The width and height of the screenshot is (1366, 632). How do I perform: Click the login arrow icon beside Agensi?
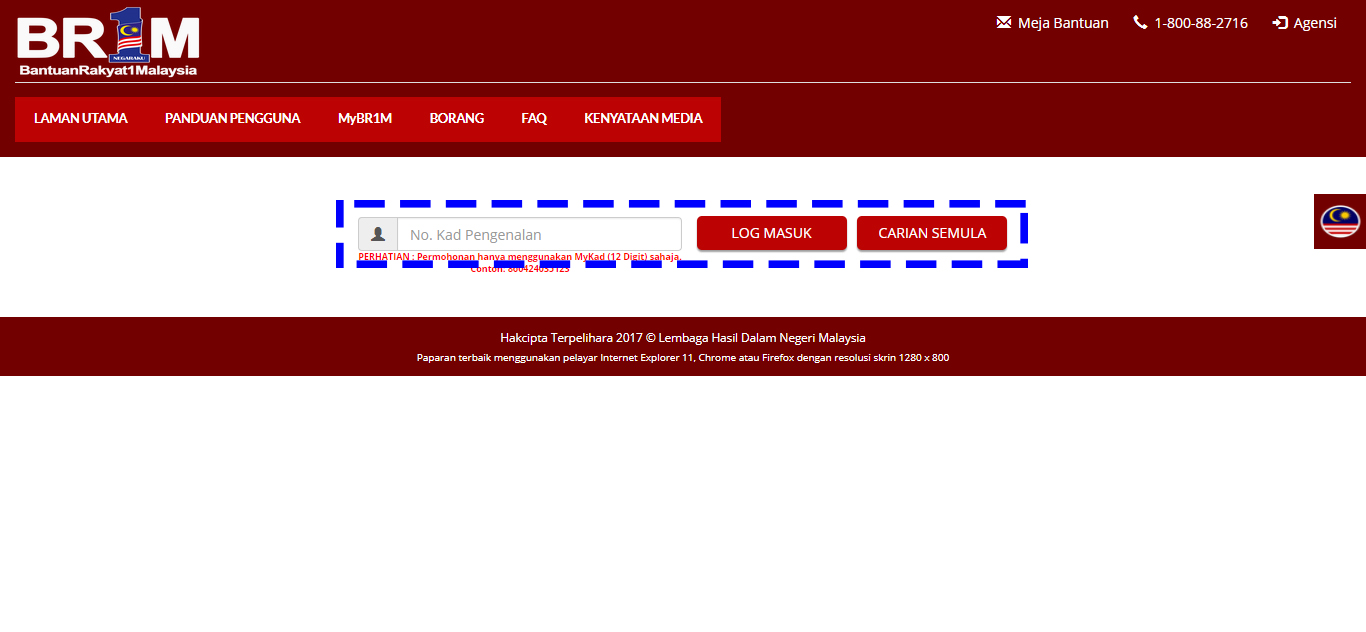coord(1280,22)
